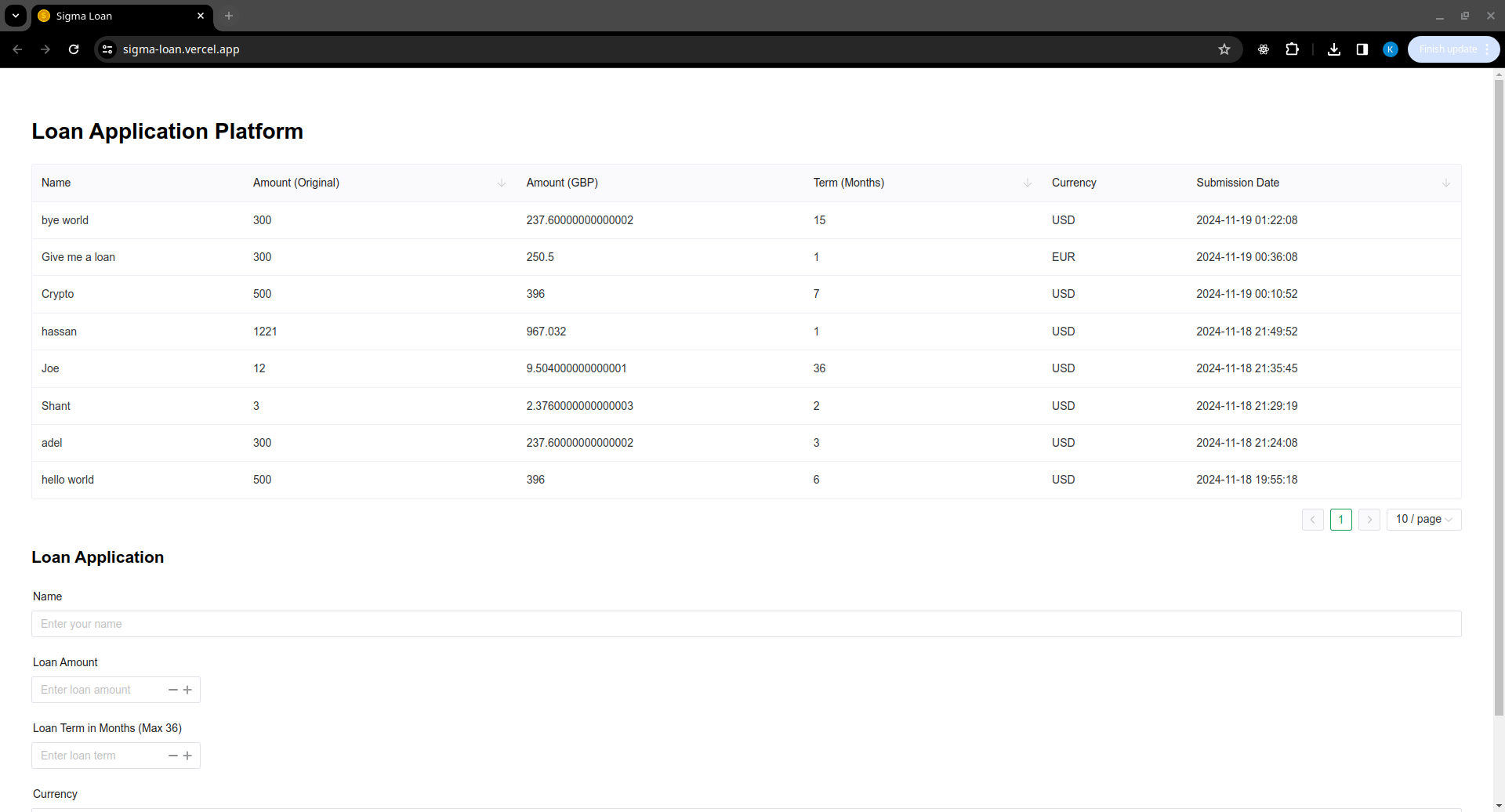Click the term value 36
1505x812 pixels.
click(819, 368)
